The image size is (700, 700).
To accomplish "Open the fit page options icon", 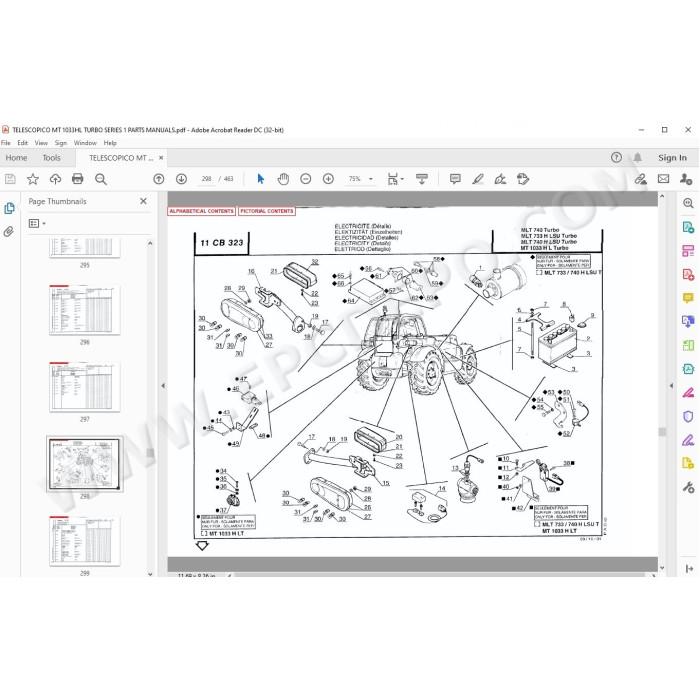I will click(395, 179).
